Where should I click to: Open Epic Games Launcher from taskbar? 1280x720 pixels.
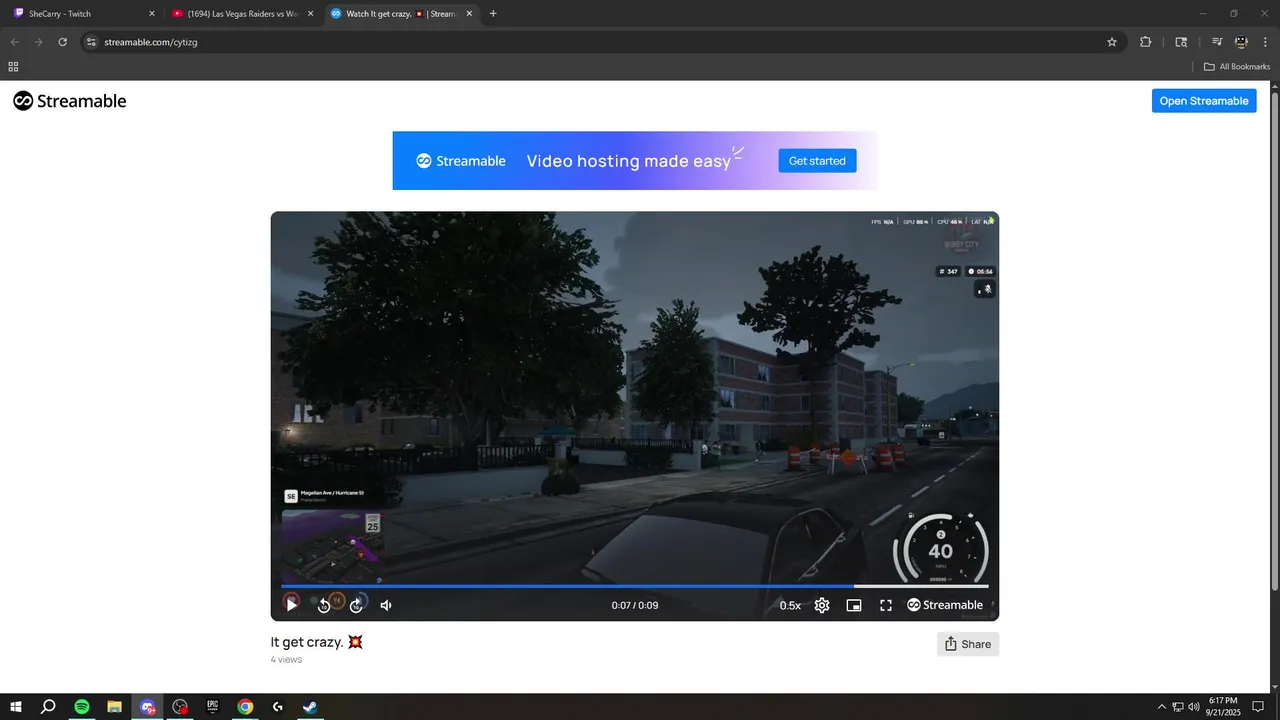point(212,707)
